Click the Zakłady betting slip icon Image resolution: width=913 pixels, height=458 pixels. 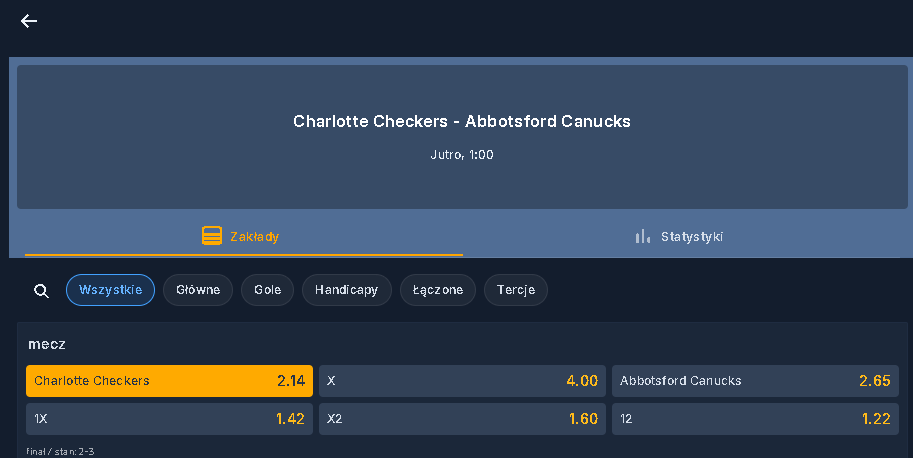tap(212, 236)
